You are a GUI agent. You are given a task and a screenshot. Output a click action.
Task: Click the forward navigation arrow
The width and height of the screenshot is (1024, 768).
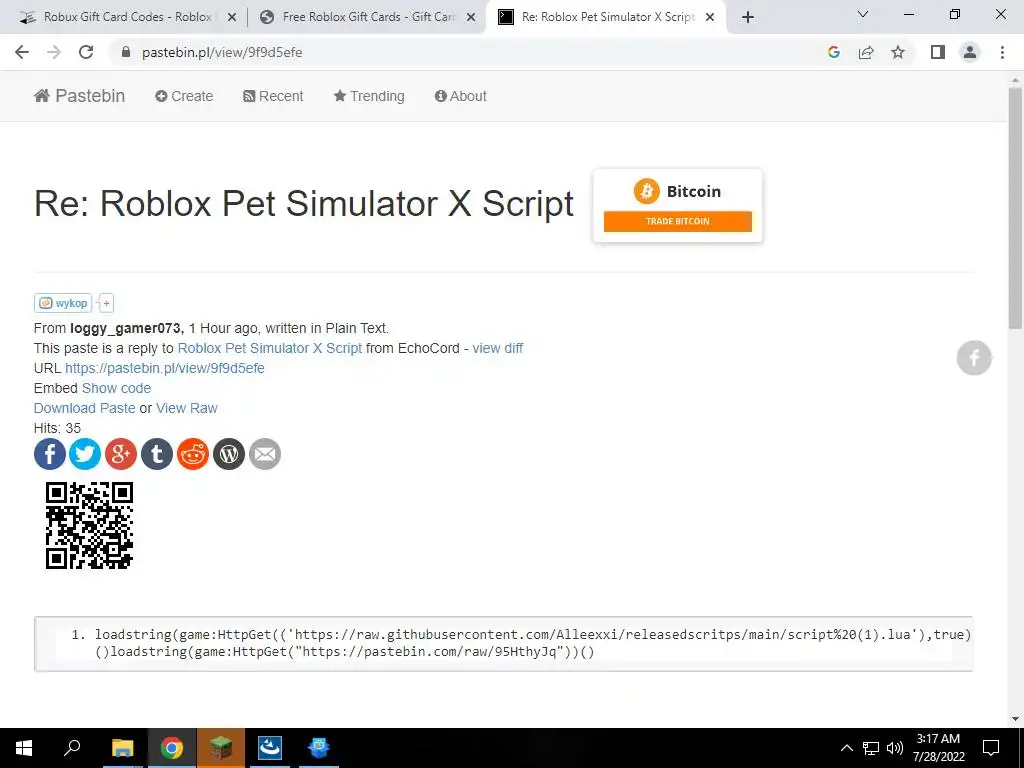tap(54, 52)
